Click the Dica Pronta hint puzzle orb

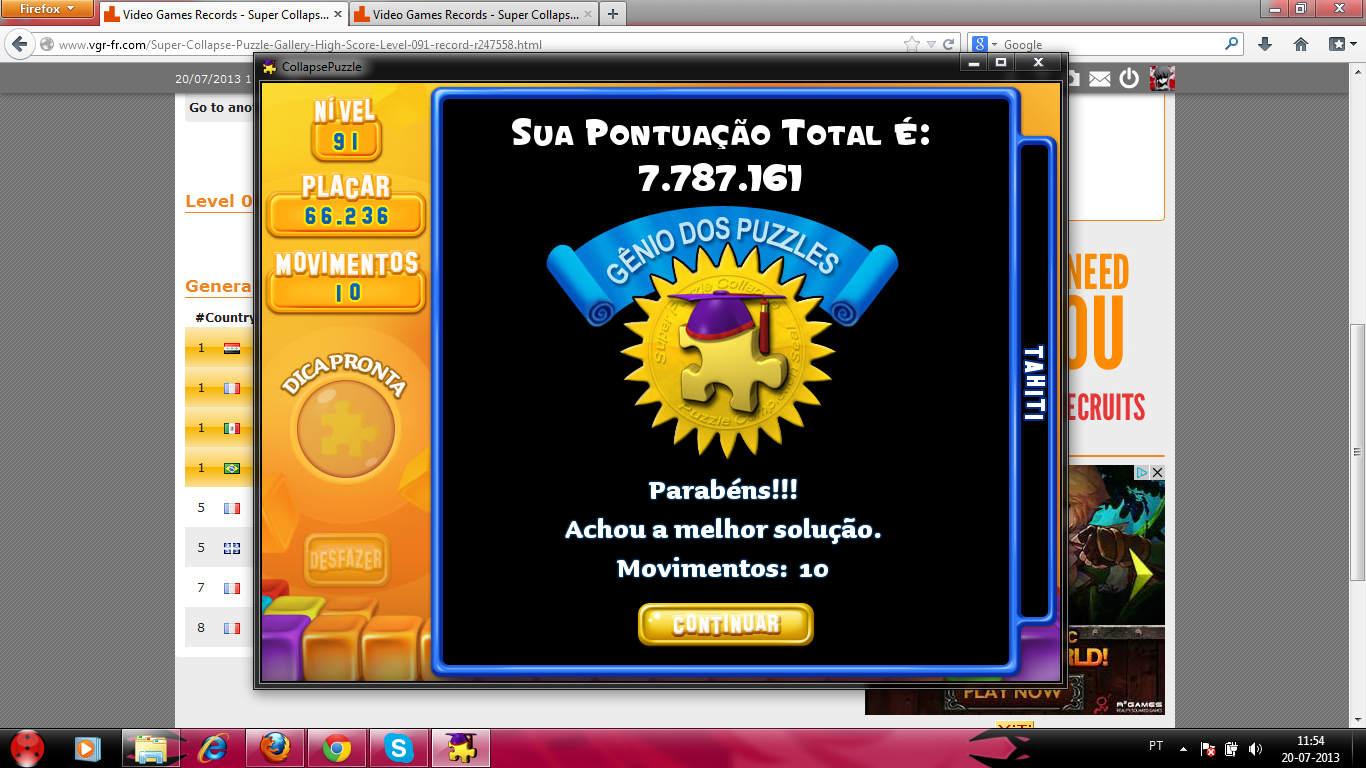[x=346, y=431]
